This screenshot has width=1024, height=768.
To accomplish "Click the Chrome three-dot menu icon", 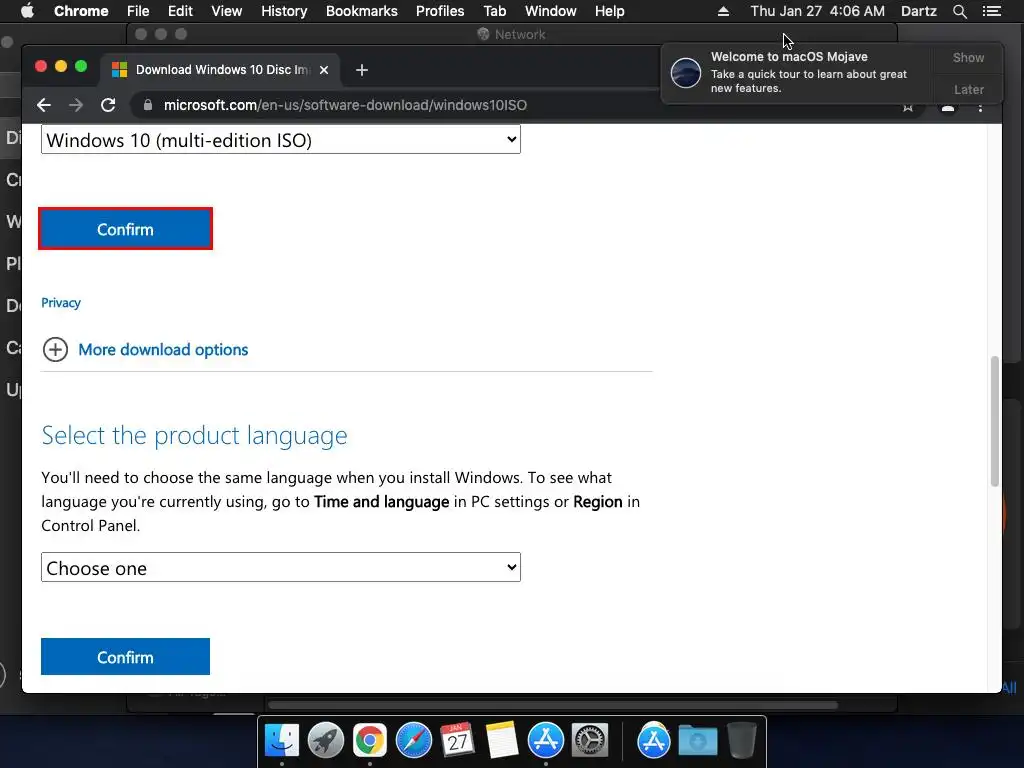I will (x=980, y=106).
